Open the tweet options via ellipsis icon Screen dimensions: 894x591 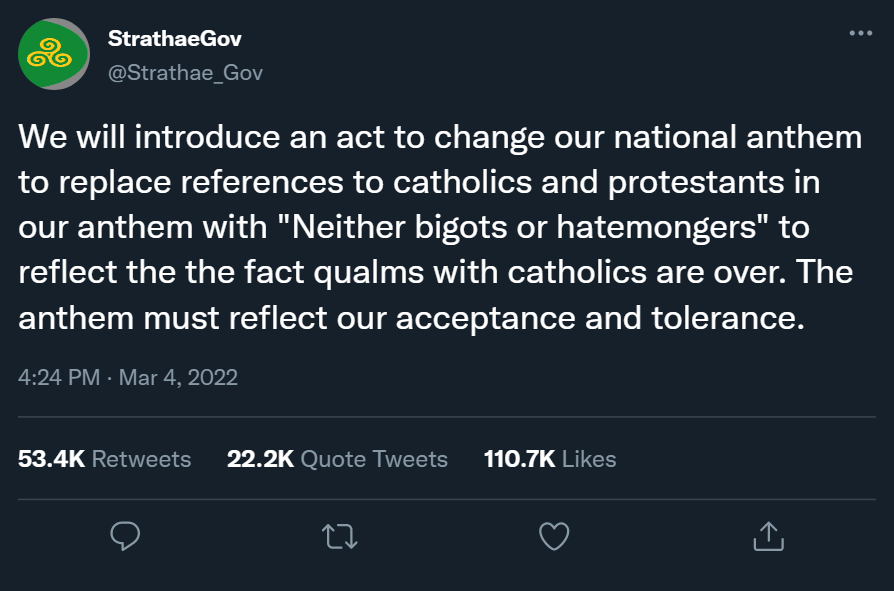858,32
